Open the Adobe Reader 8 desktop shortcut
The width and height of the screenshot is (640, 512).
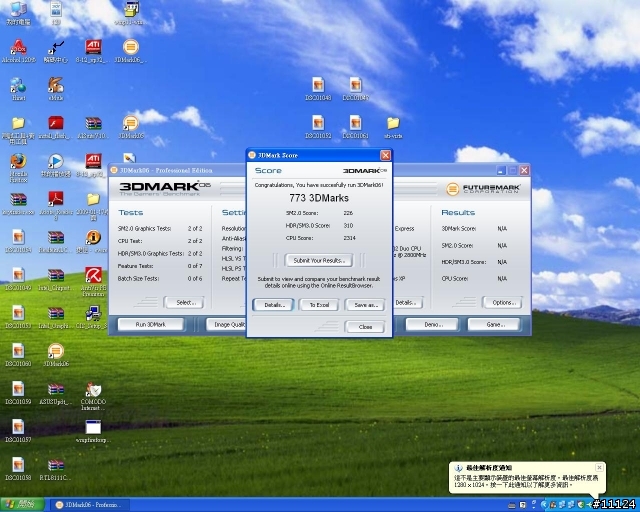coord(56,205)
